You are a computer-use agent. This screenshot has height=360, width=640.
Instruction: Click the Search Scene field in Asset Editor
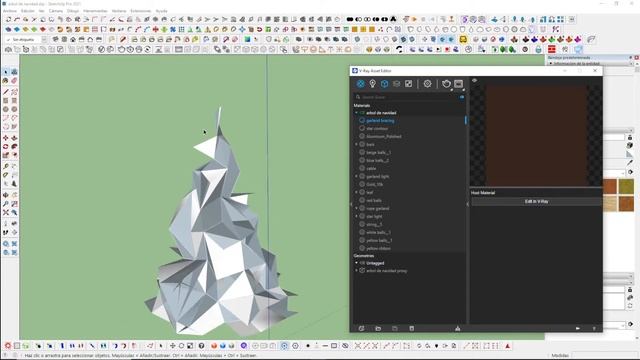[x=408, y=97]
